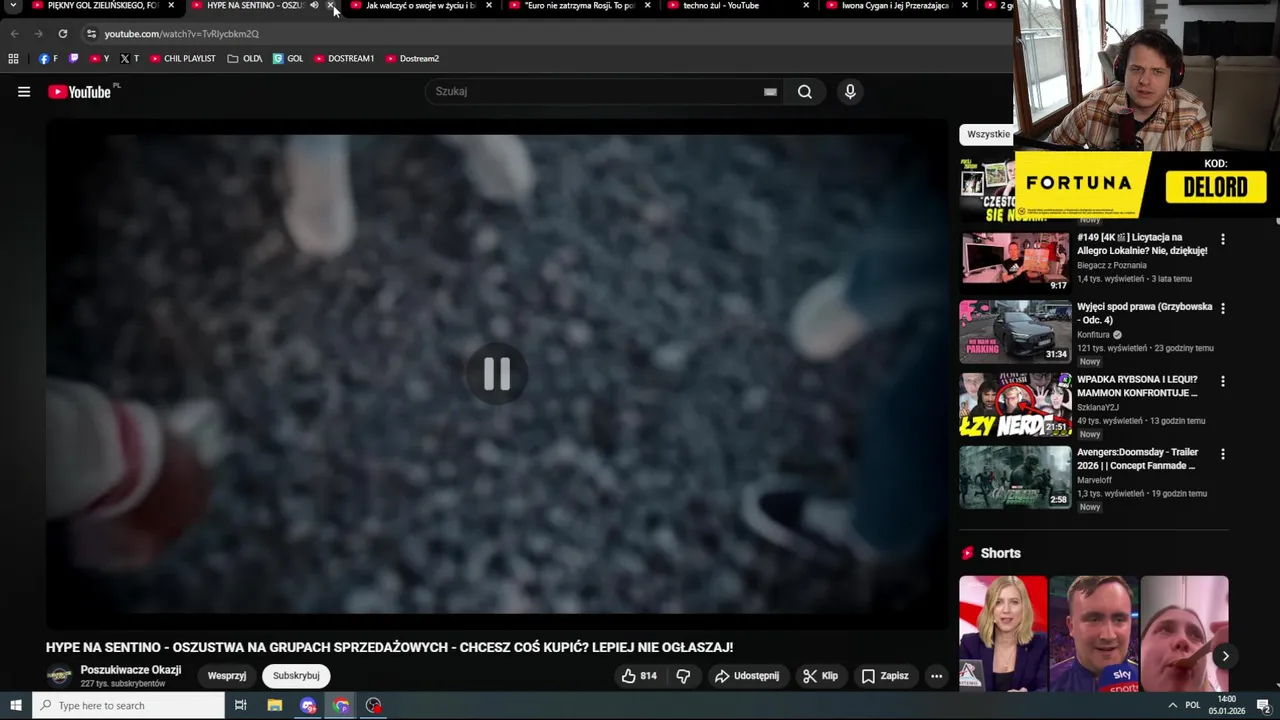
Task: Open the middle Shorts video with Sky Sports
Action: pyautogui.click(x=1094, y=633)
